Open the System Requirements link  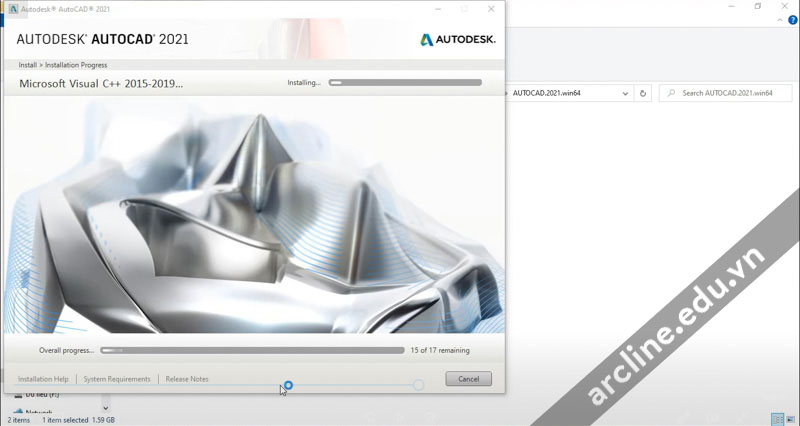117,379
